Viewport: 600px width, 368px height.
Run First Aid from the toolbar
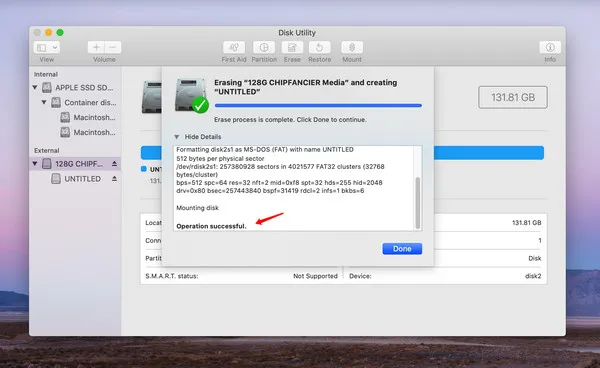point(234,47)
